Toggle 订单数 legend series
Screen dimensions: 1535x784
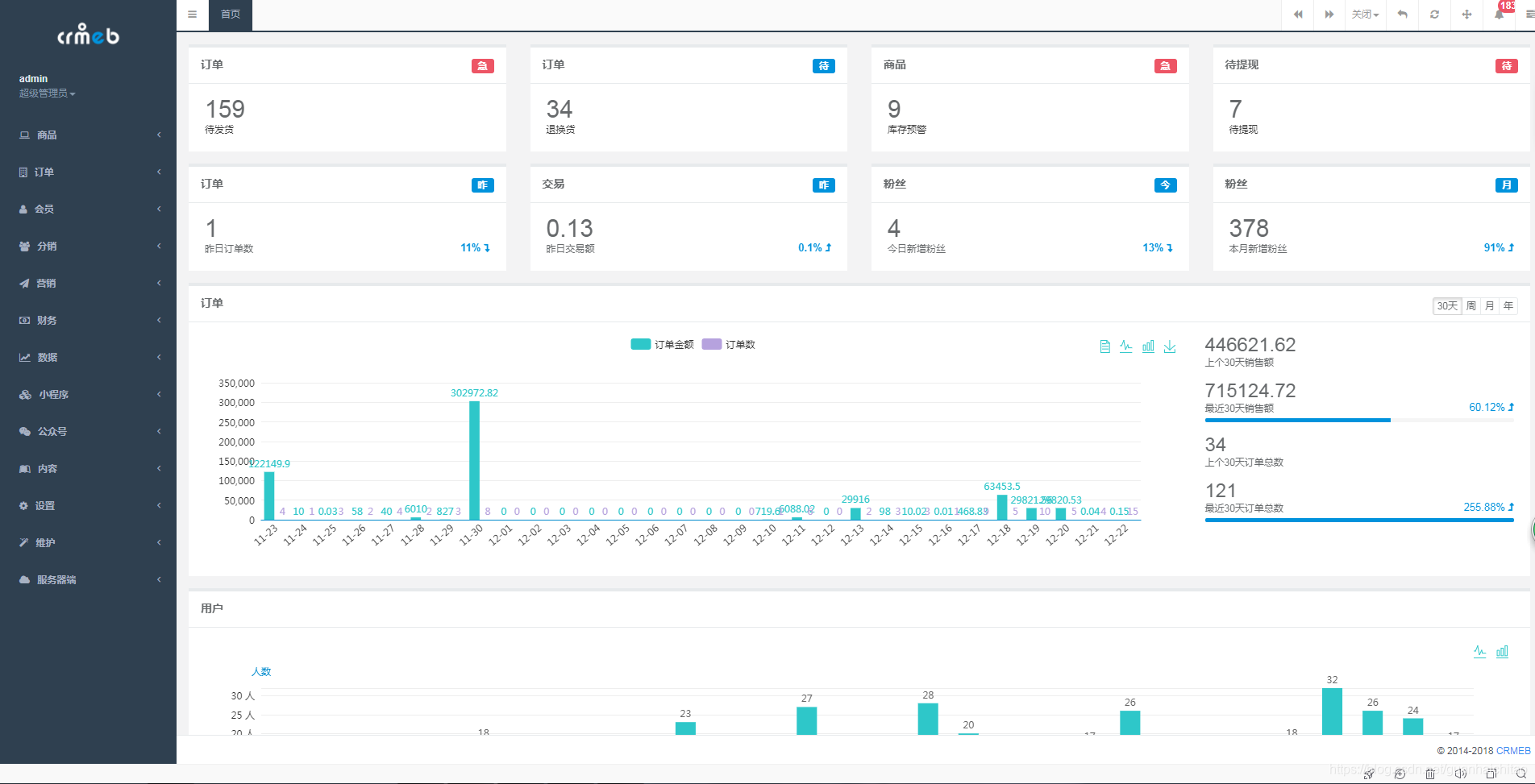coord(729,344)
